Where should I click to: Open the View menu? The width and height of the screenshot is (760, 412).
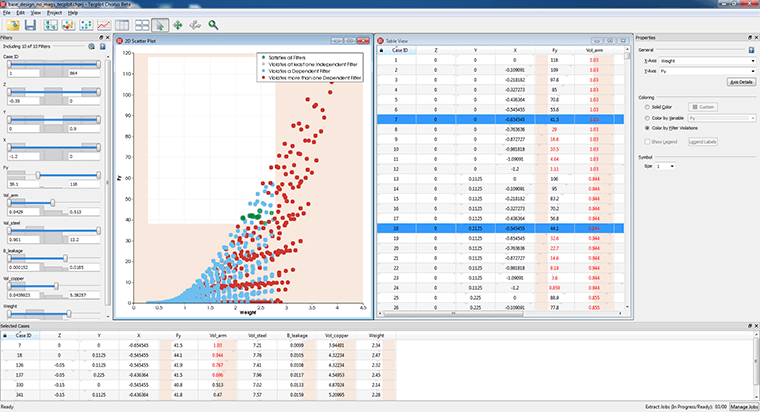tap(35, 13)
